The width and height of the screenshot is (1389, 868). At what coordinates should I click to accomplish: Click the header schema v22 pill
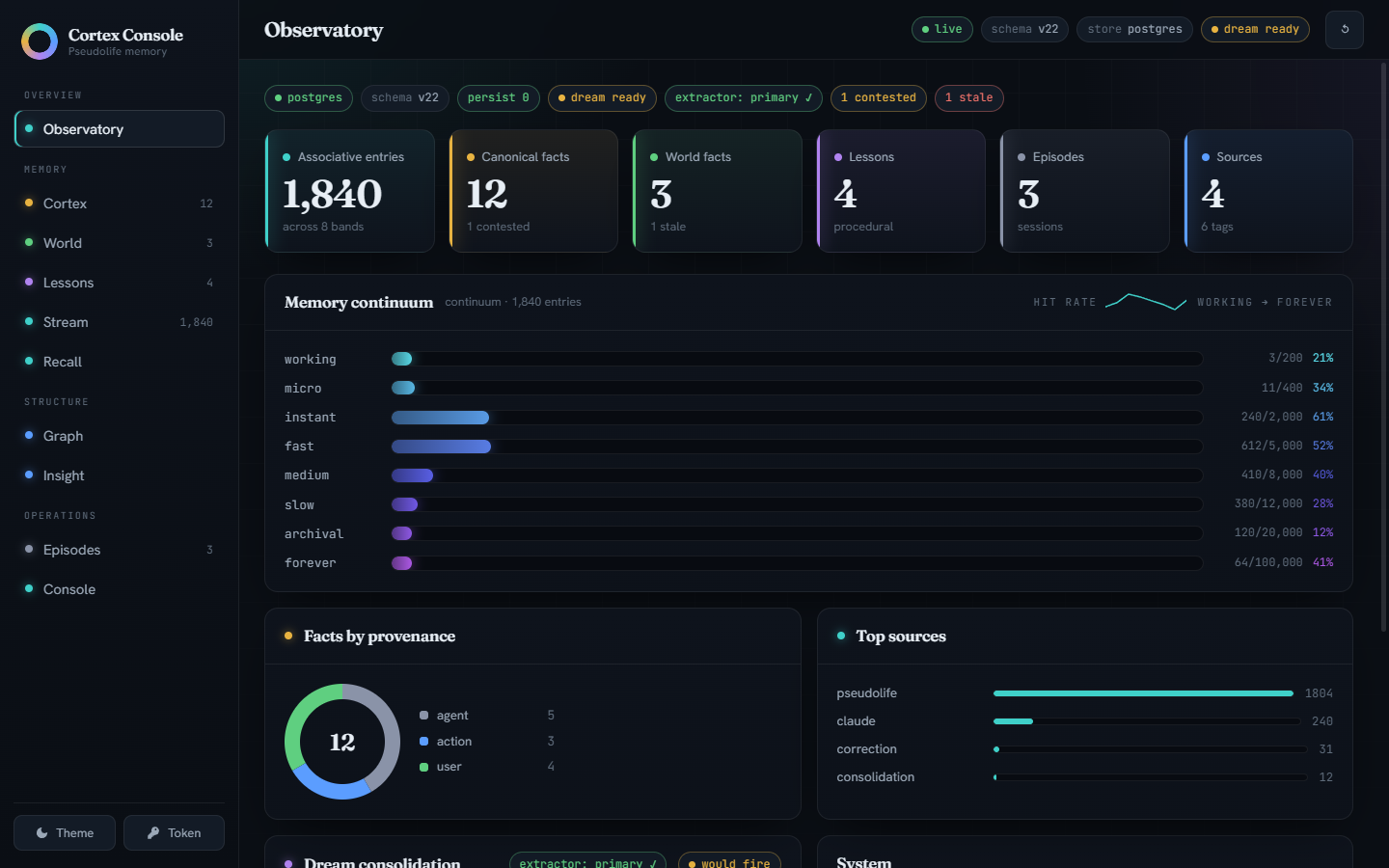tap(1024, 30)
